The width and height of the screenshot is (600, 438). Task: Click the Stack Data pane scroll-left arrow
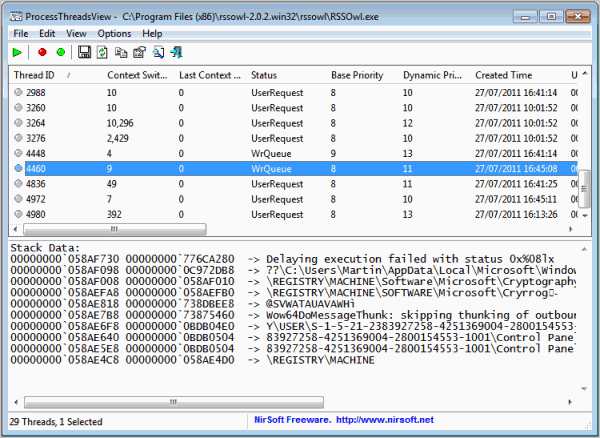click(16, 402)
